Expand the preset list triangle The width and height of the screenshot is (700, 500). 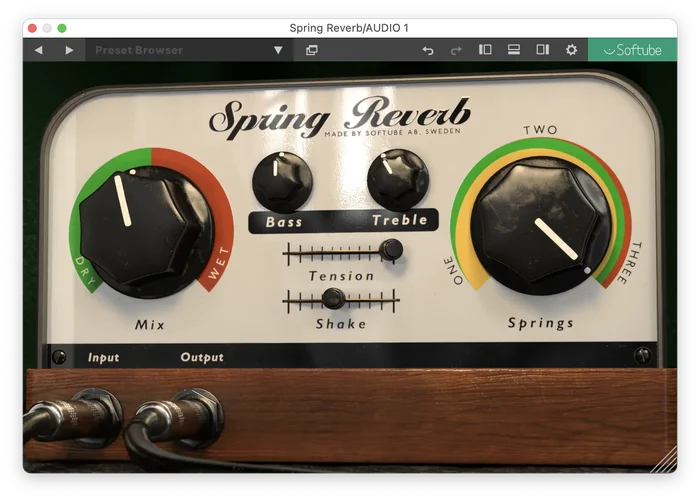coord(278,50)
